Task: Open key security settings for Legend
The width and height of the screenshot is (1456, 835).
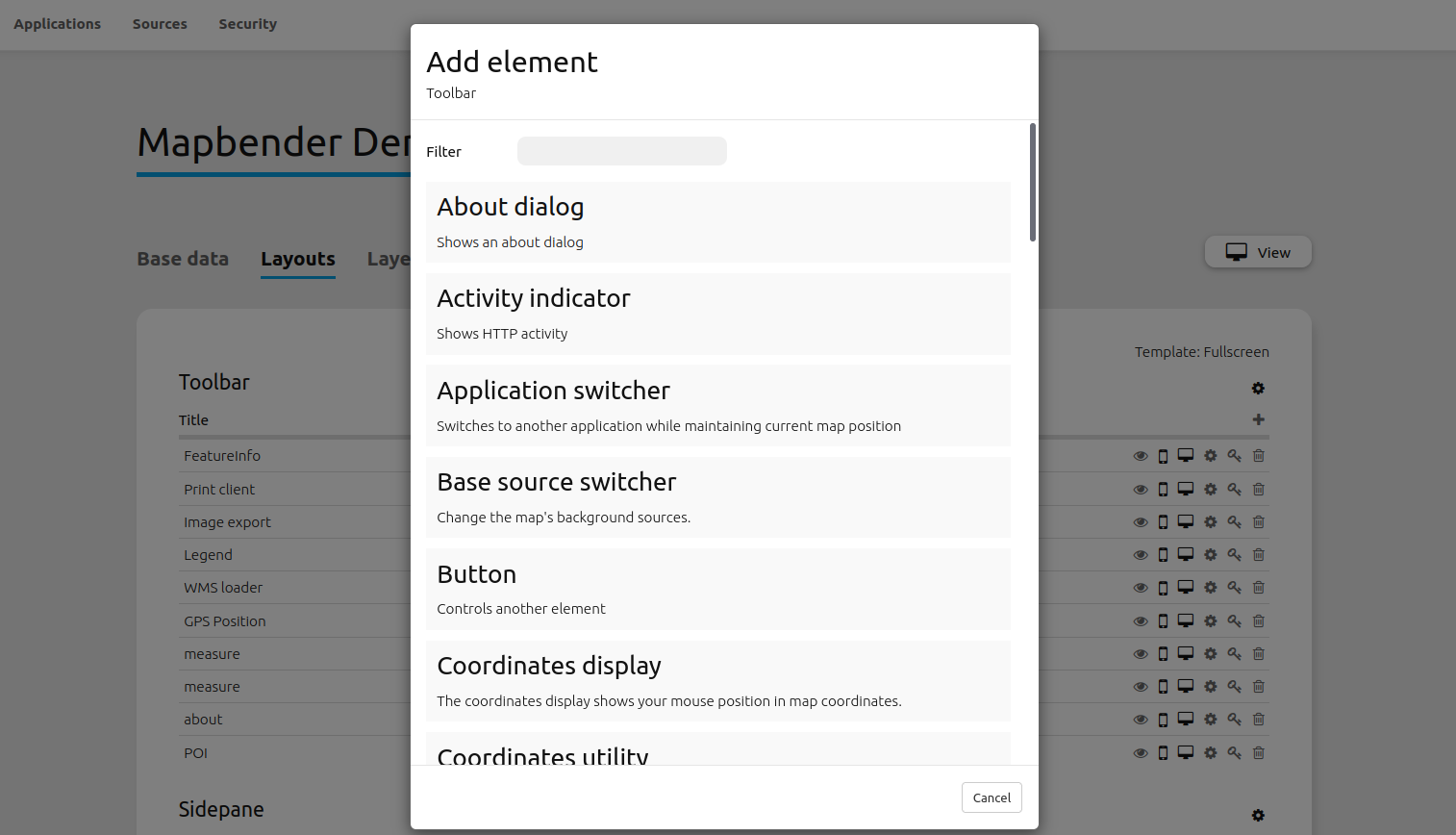Action: pos(1234,555)
